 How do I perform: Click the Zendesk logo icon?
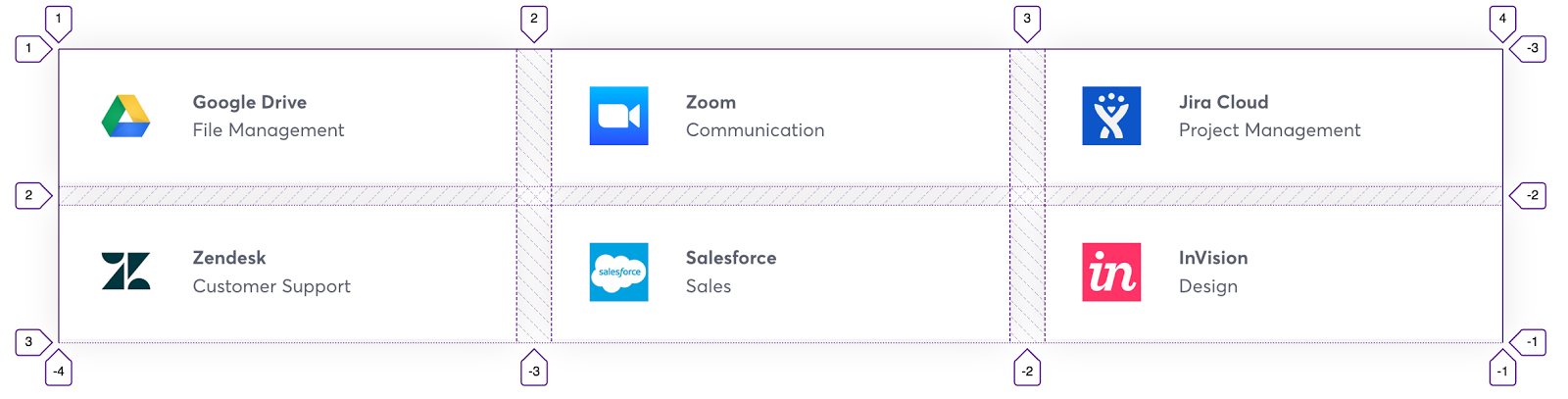point(125,272)
